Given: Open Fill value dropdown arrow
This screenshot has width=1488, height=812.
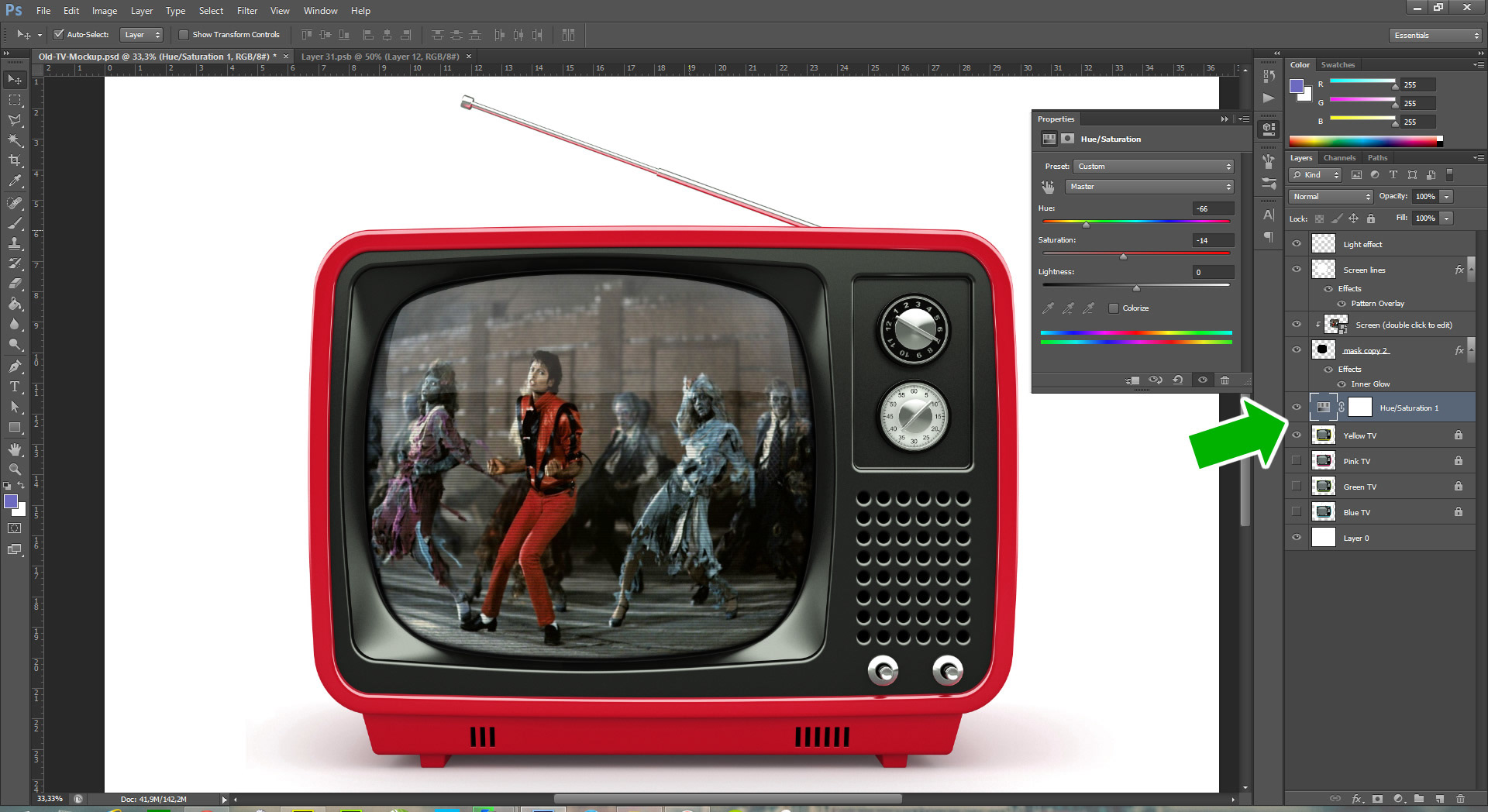Looking at the screenshot, I should (1446, 218).
